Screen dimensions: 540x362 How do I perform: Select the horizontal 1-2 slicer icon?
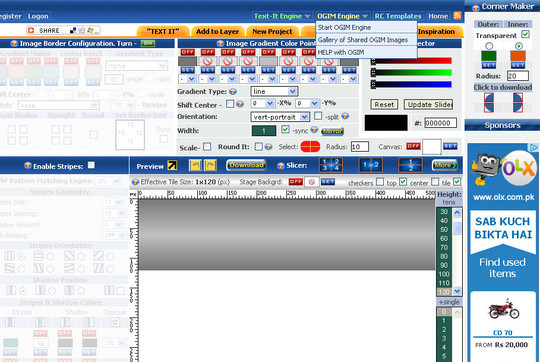tap(371, 165)
